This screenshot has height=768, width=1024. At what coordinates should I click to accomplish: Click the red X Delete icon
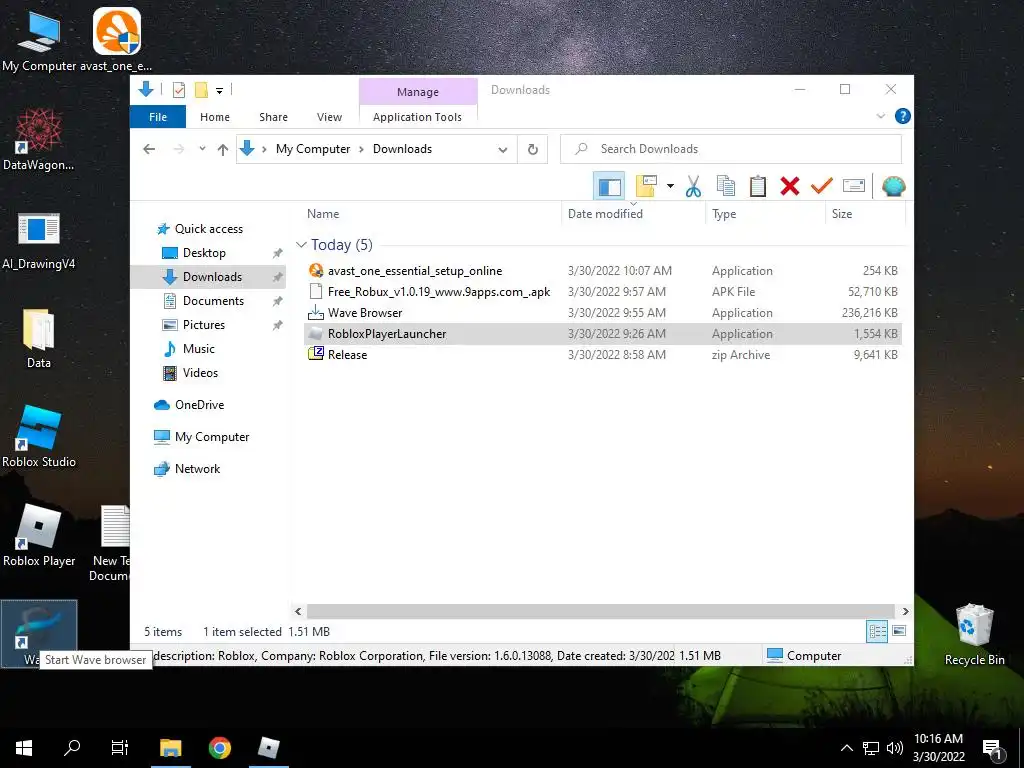pos(790,186)
